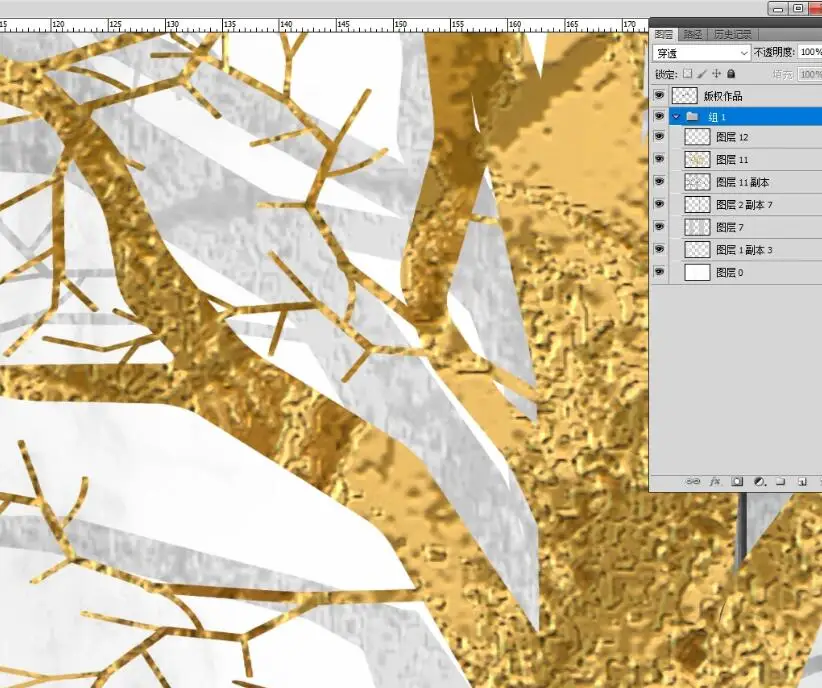Image resolution: width=822 pixels, height=688 pixels.
Task: Add a layer mask
Action: pos(738,481)
